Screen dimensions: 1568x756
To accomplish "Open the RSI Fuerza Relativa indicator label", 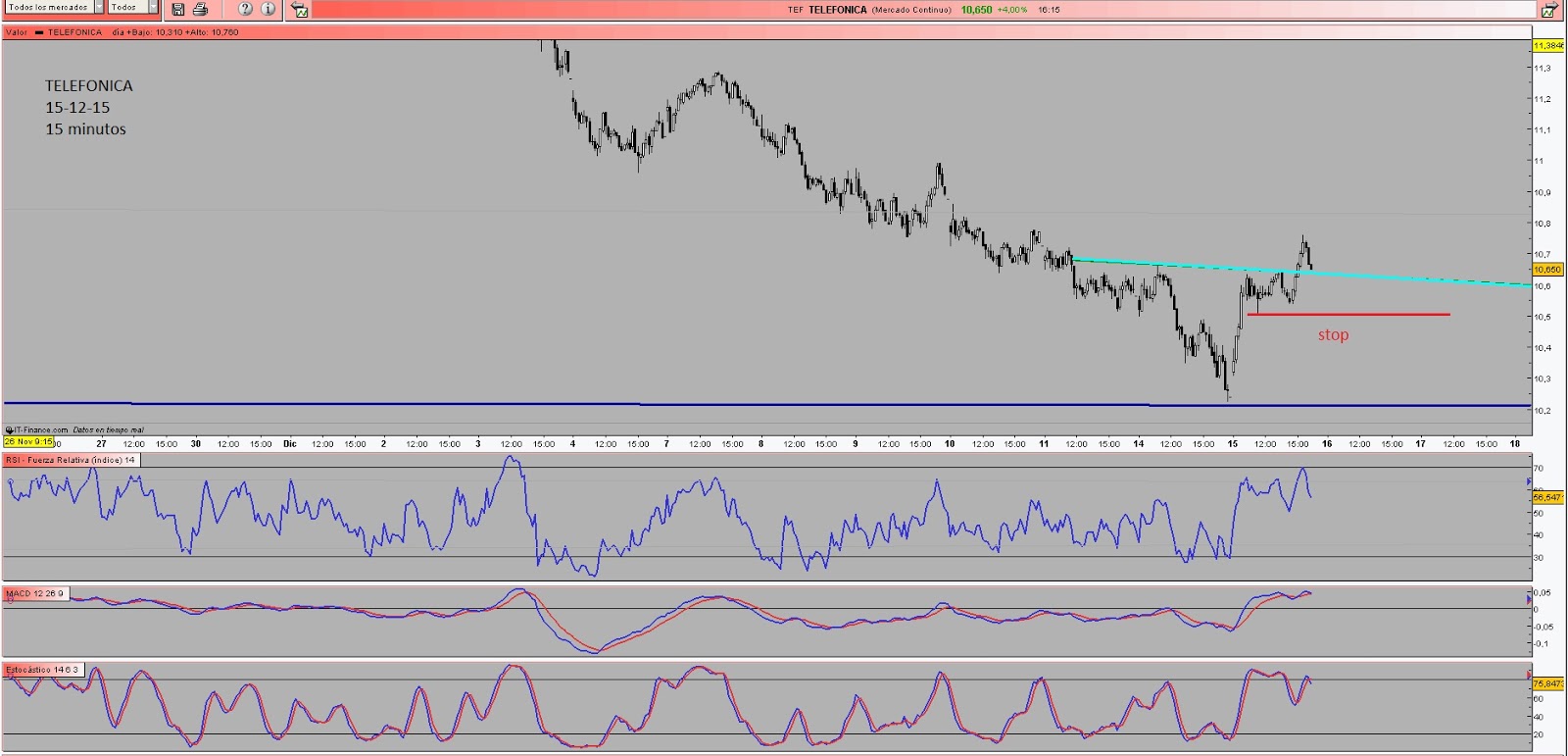I will tap(71, 460).
